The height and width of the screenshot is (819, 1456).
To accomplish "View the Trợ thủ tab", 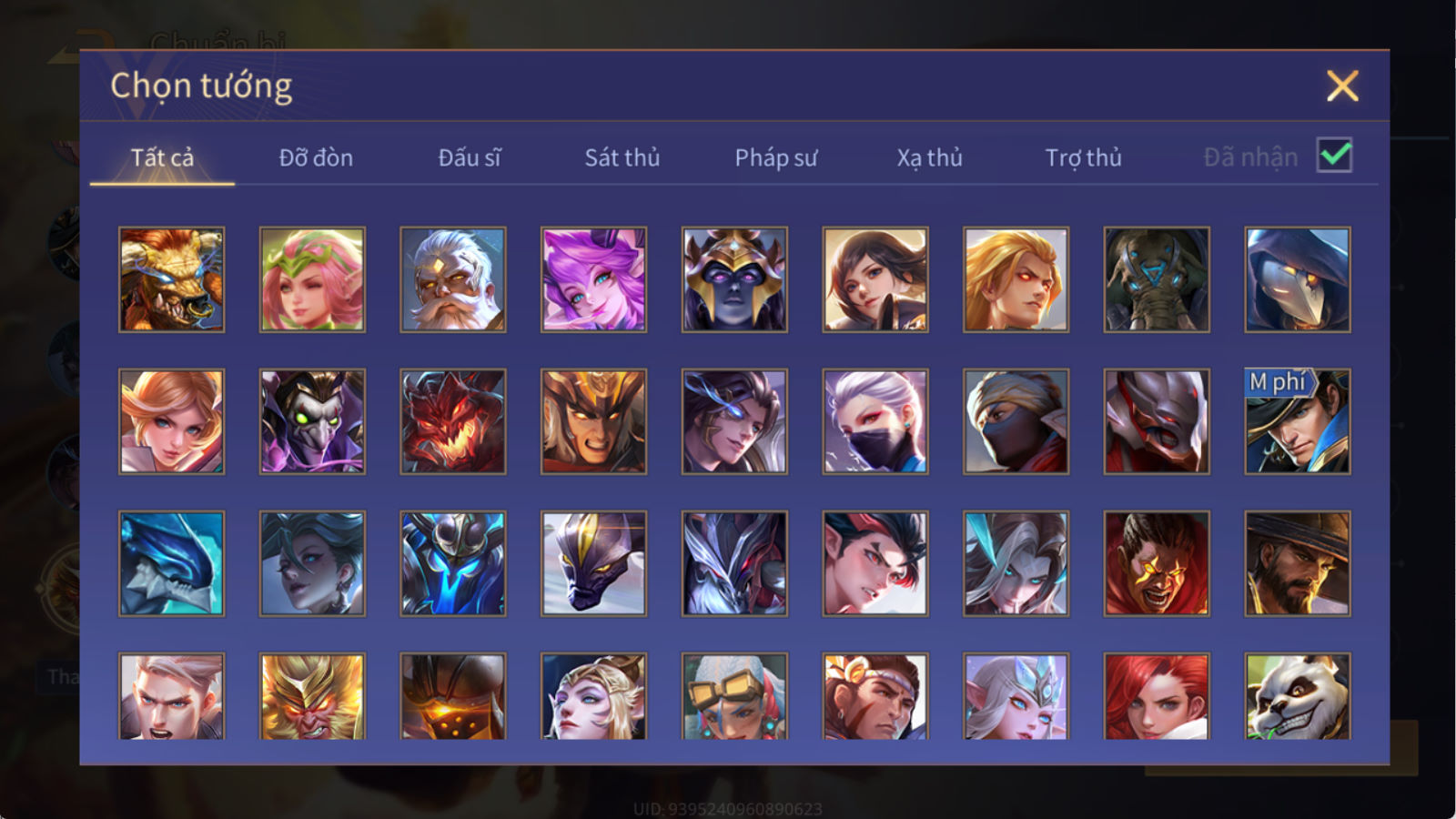I will point(1083,157).
